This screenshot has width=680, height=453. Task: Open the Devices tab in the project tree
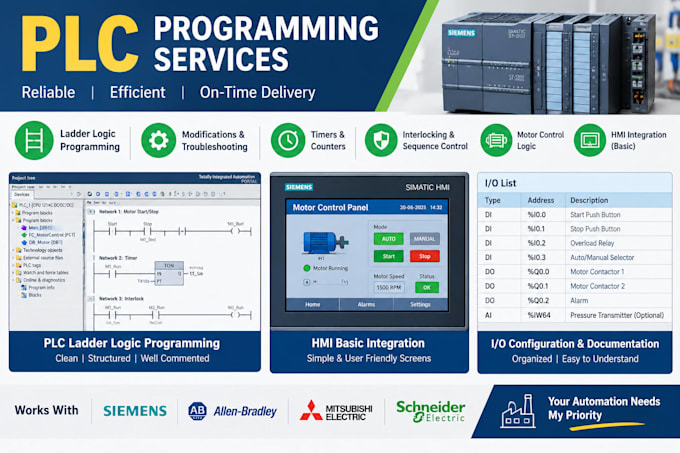tap(22, 195)
